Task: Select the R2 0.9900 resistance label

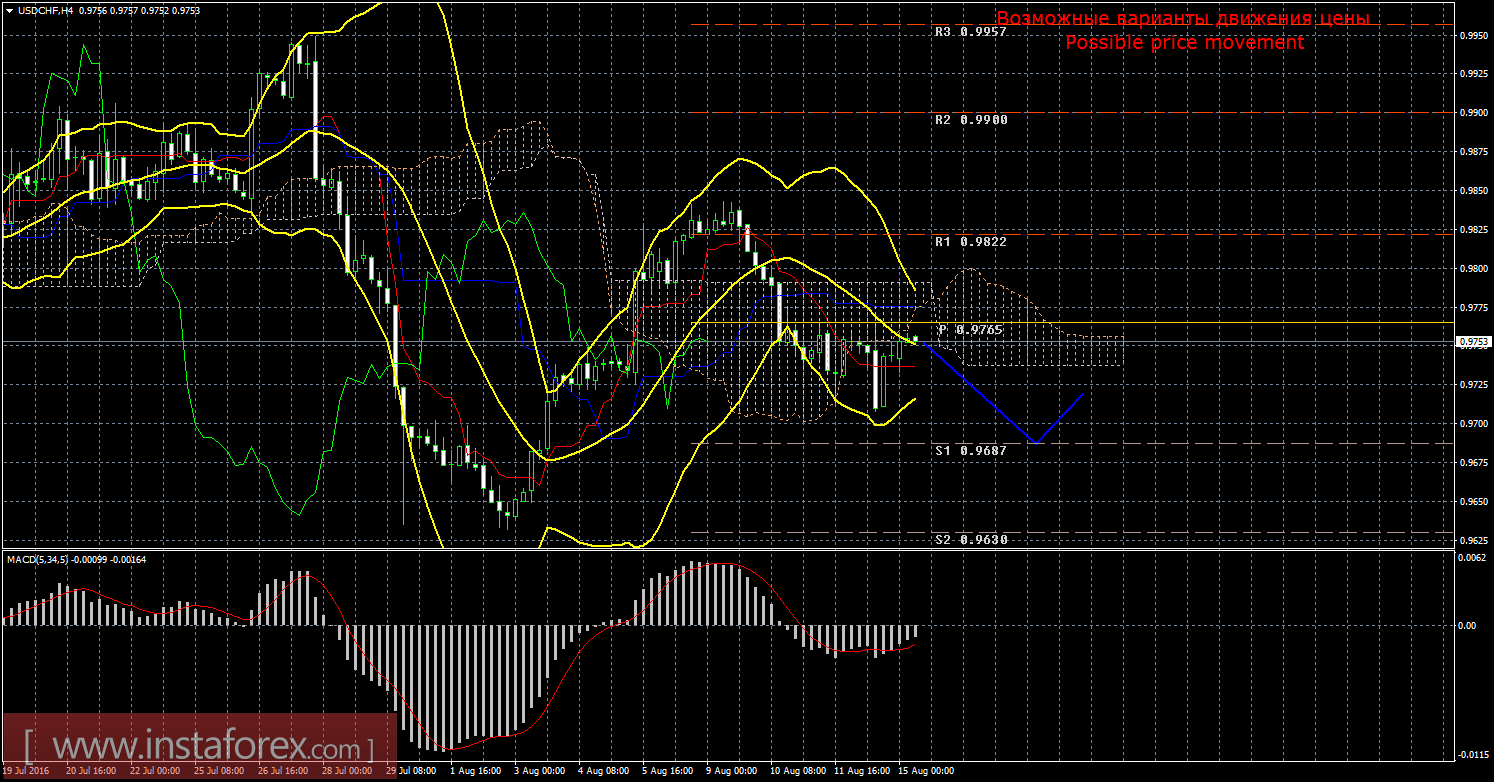Action: [x=971, y=120]
